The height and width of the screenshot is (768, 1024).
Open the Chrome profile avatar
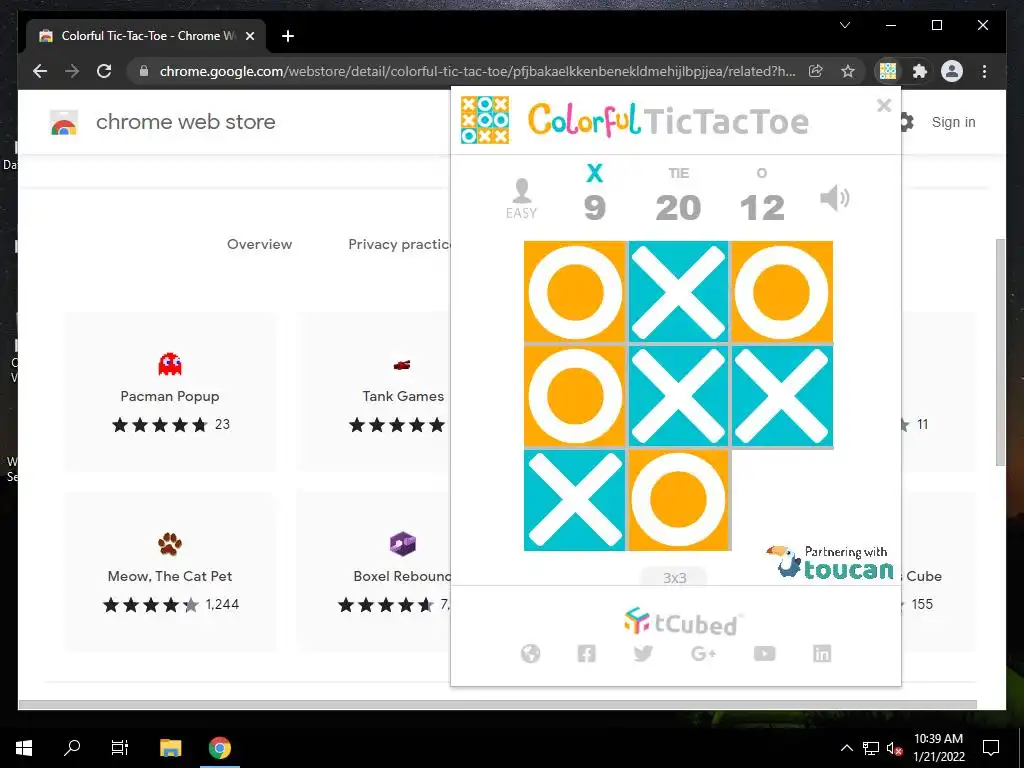click(952, 71)
